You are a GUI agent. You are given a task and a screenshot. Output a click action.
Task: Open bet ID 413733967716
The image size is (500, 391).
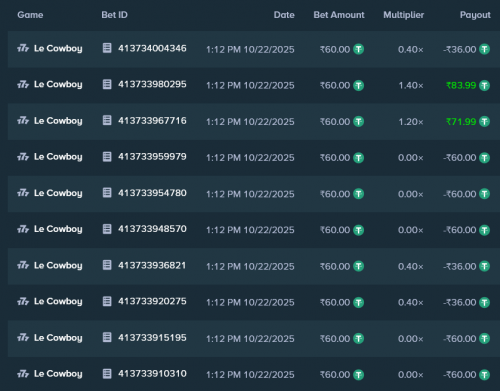pos(152,120)
